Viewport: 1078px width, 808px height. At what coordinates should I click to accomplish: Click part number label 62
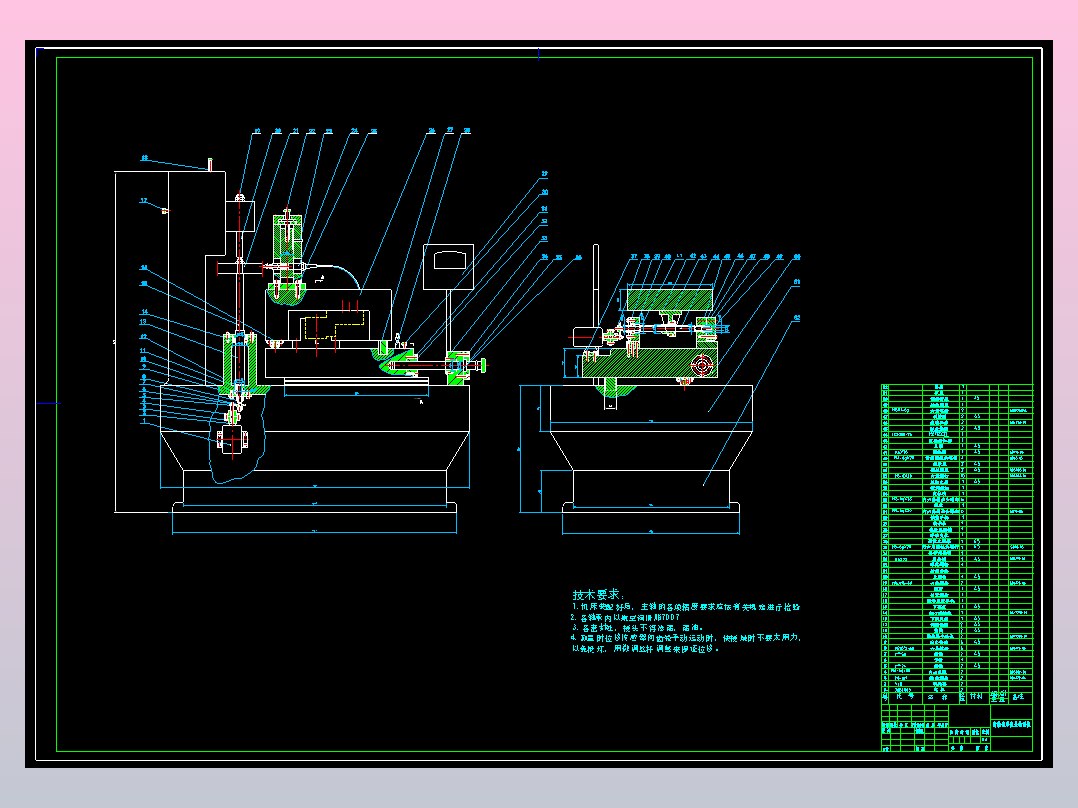tap(797, 318)
